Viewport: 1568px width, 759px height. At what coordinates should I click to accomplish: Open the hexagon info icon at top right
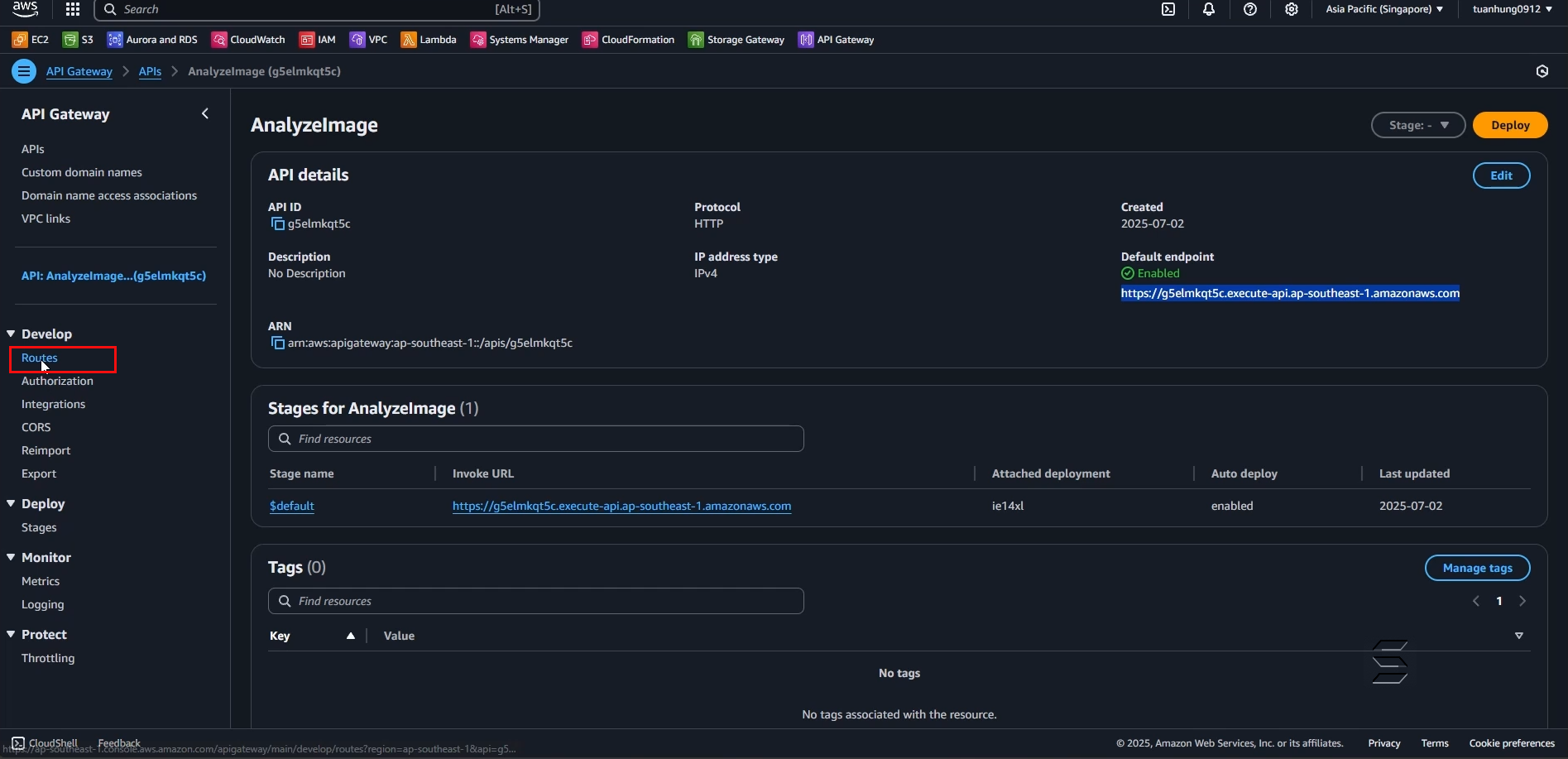1542,71
